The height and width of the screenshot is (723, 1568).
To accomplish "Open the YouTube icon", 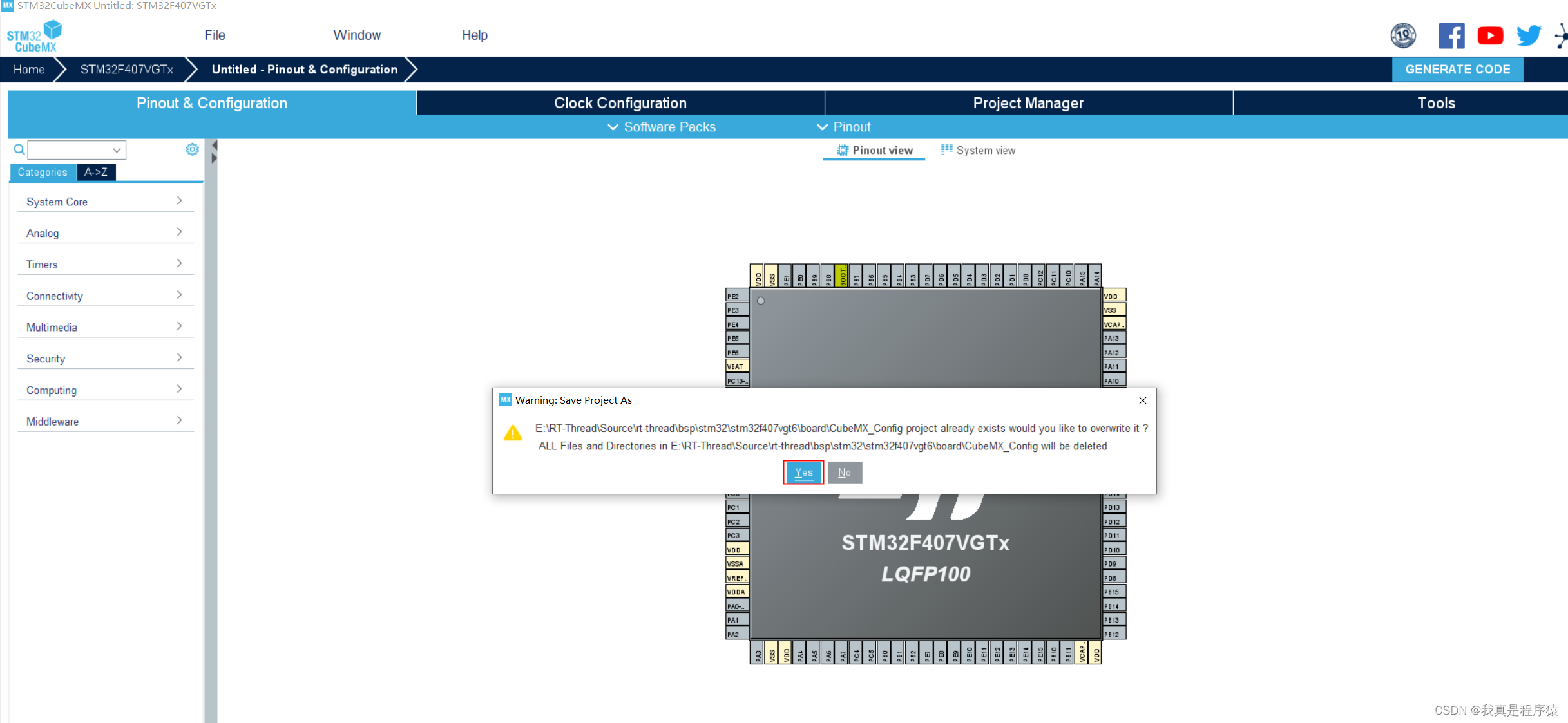I will pos(1490,35).
